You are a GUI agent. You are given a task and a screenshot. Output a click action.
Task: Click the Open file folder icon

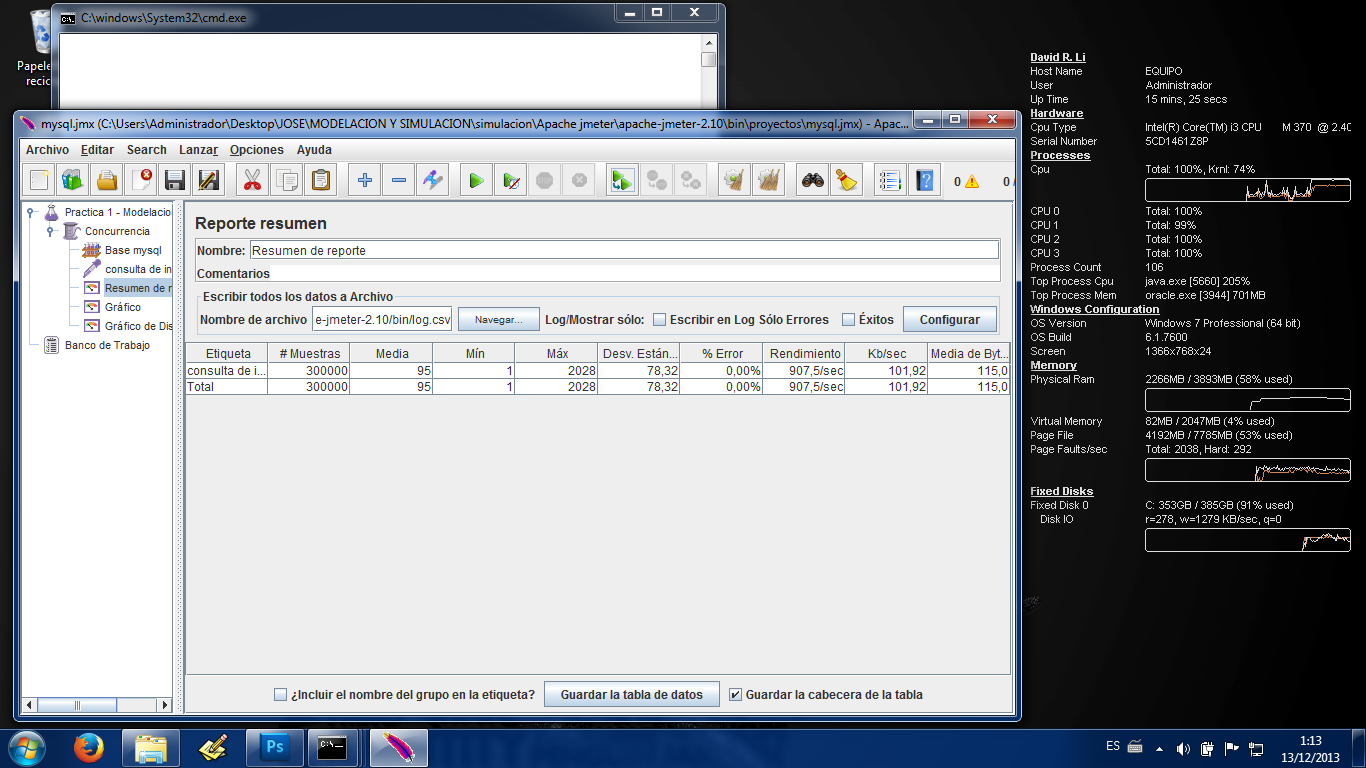tap(106, 181)
